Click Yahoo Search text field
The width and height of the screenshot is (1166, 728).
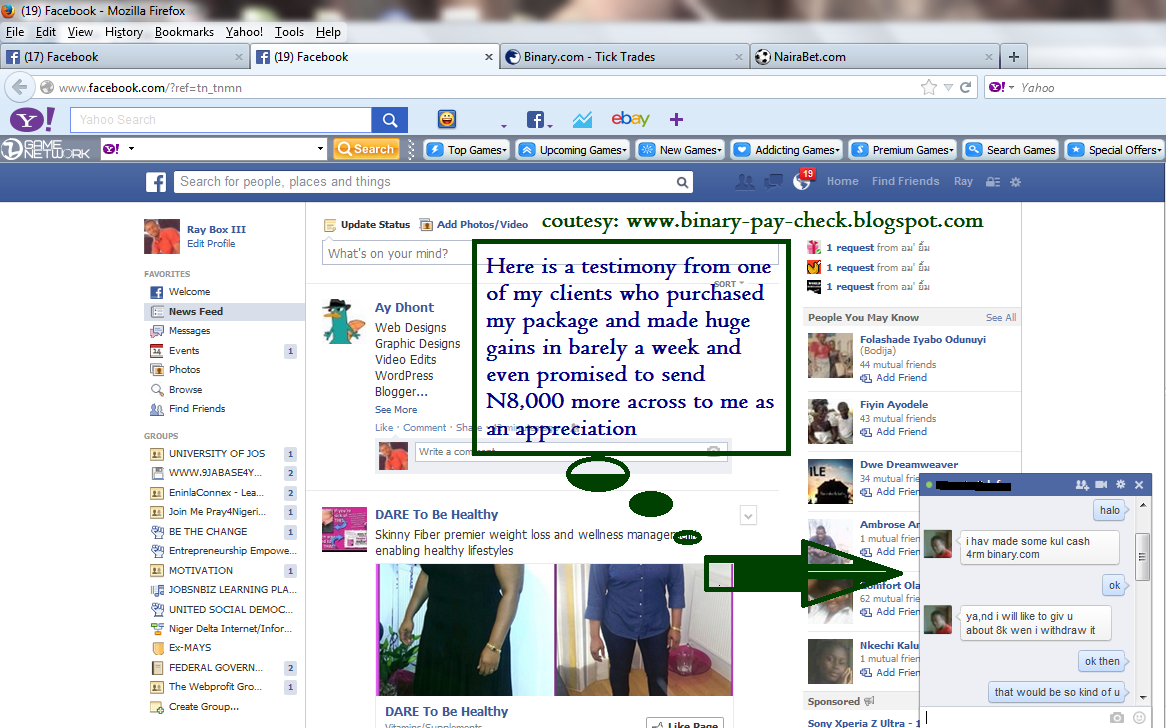221,120
